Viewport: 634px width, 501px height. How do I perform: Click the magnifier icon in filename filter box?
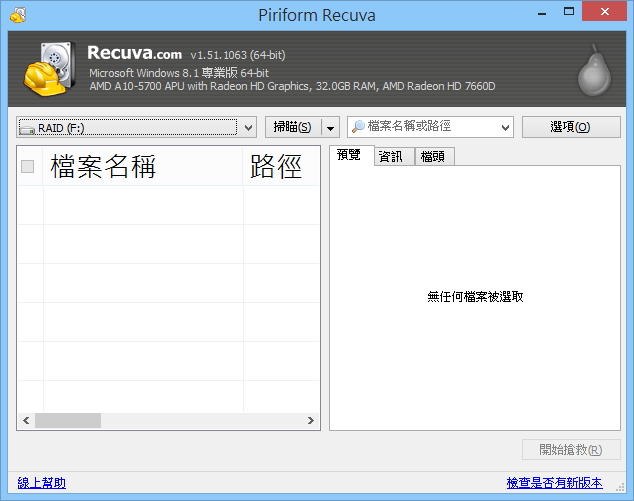pos(358,127)
